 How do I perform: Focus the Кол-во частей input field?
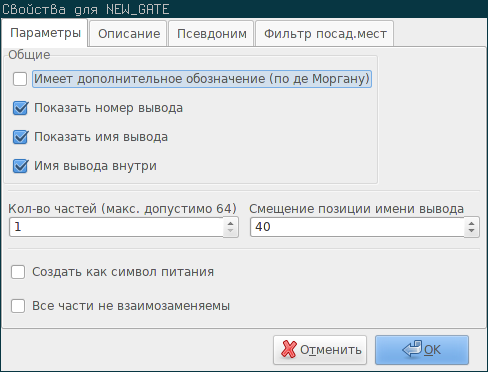tap(117, 227)
